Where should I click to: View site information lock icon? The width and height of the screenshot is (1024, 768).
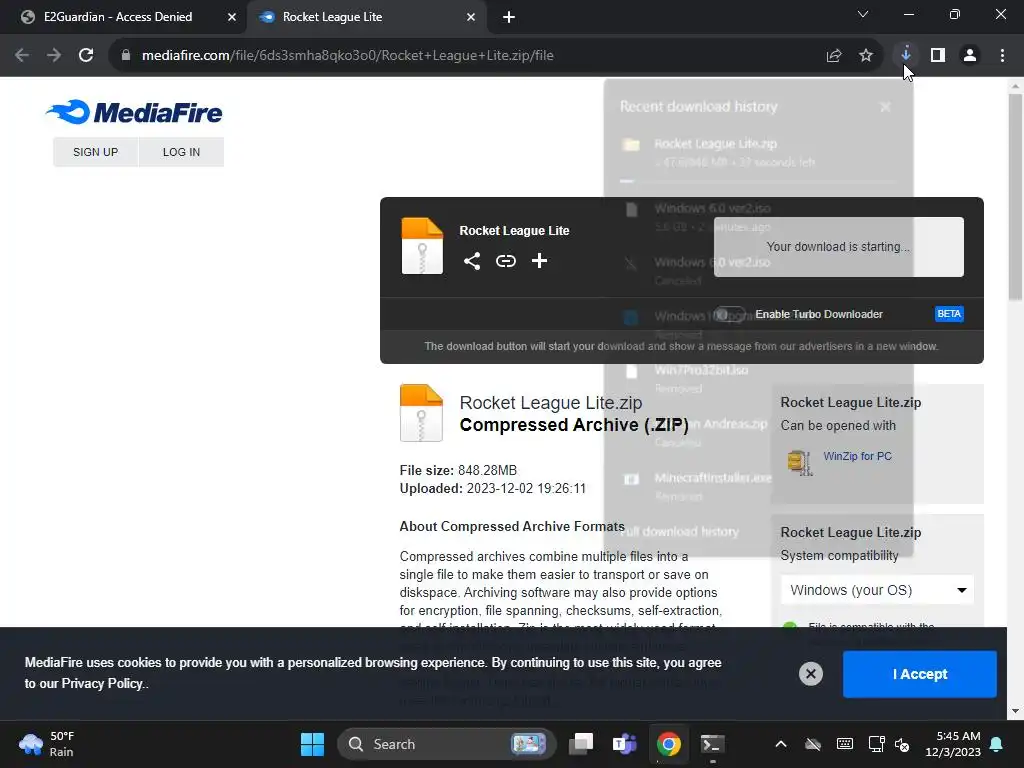[126, 56]
